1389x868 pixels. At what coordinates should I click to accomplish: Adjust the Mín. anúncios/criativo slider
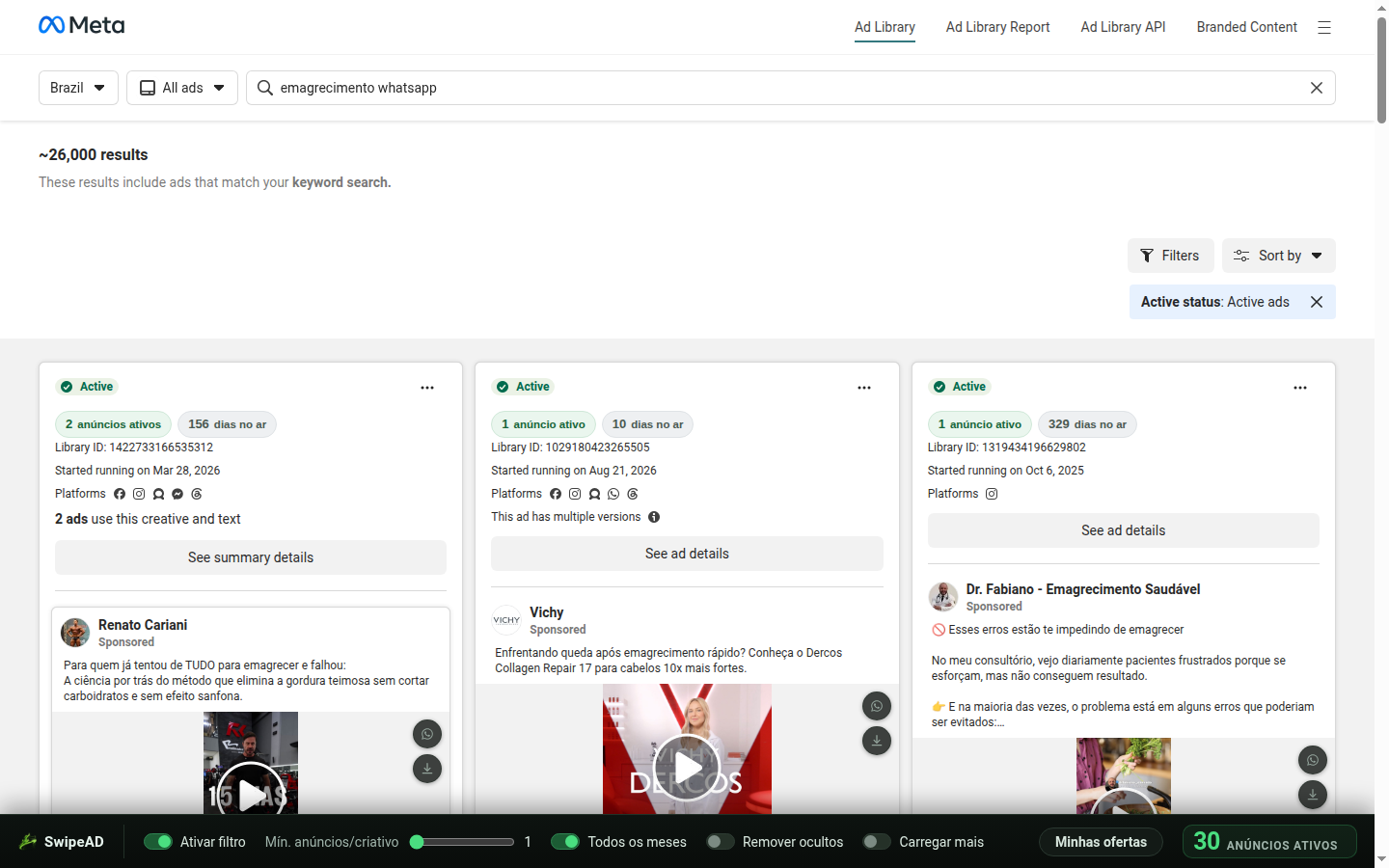tap(462, 842)
